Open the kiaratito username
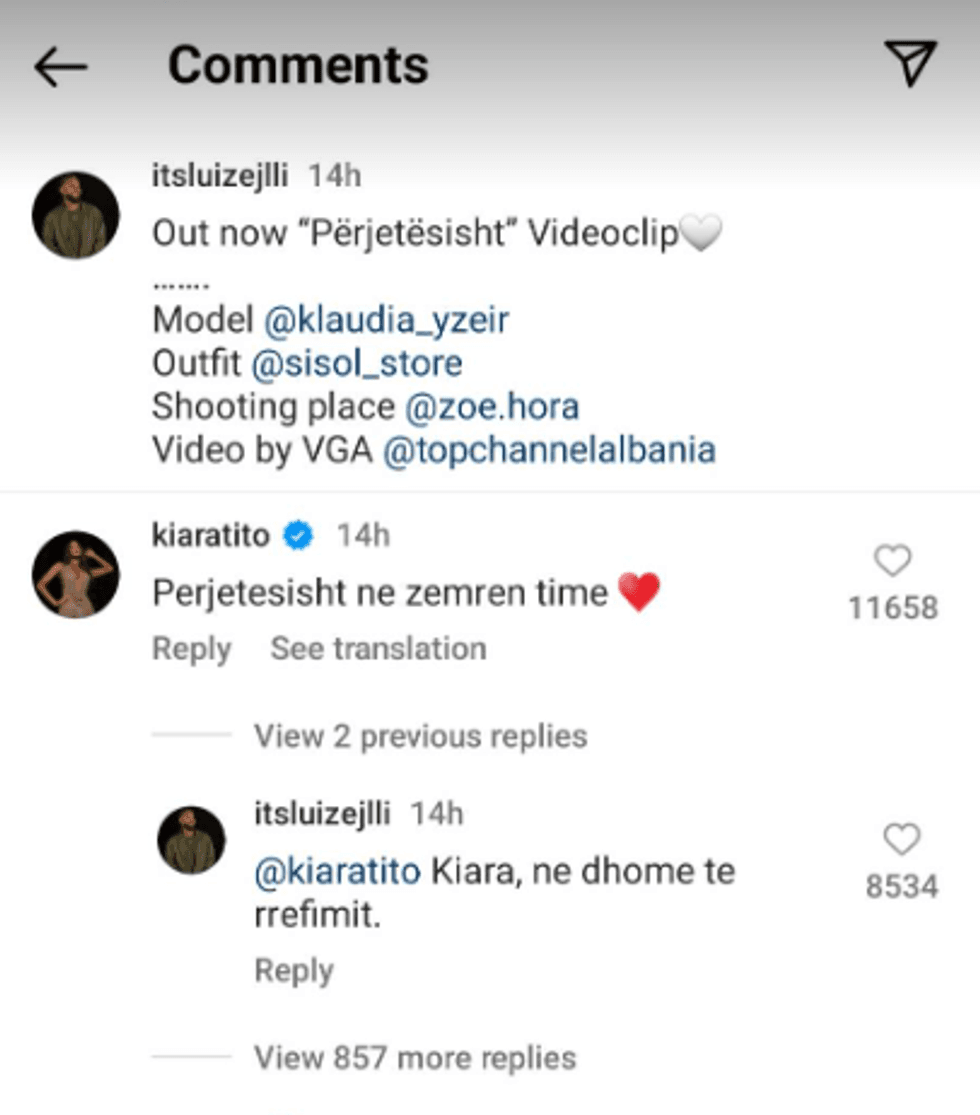The width and height of the screenshot is (980, 1115). click(x=211, y=536)
